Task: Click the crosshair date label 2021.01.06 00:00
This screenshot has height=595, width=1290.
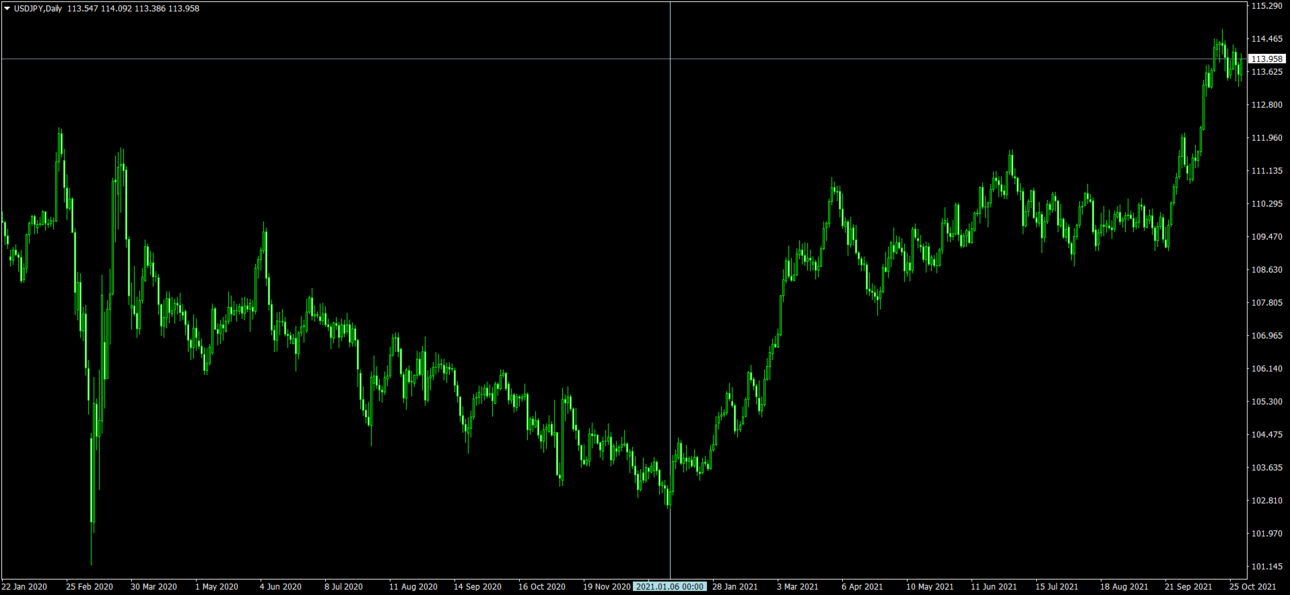Action: (x=670, y=587)
